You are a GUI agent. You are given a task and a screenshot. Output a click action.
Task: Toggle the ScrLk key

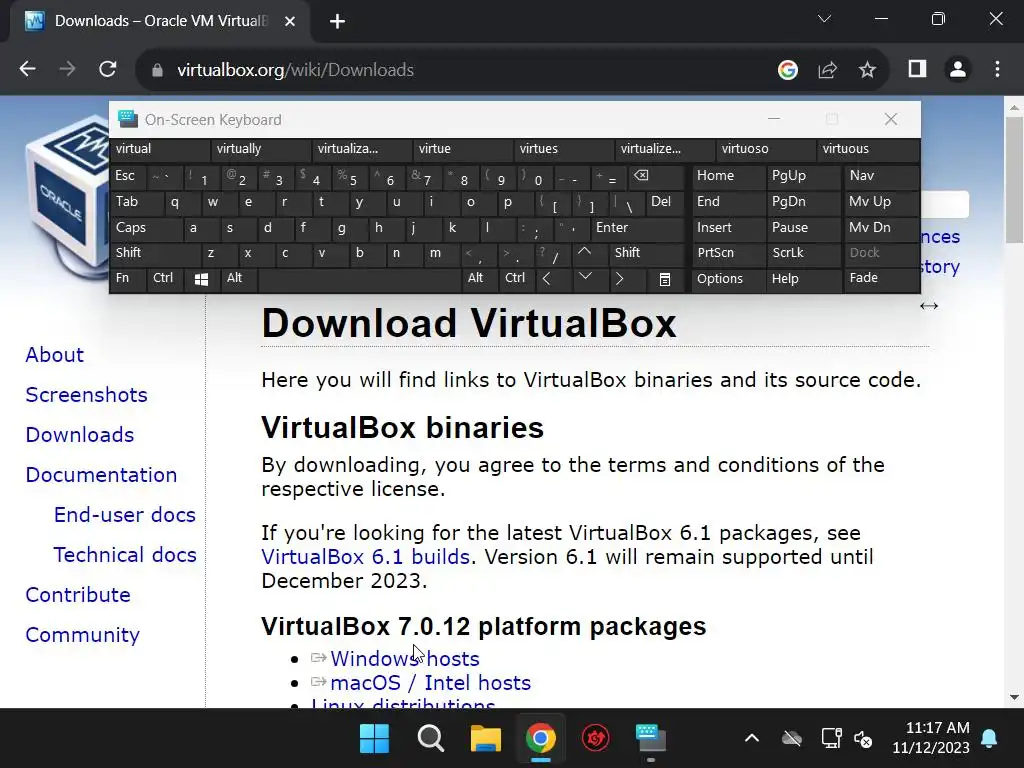point(803,253)
